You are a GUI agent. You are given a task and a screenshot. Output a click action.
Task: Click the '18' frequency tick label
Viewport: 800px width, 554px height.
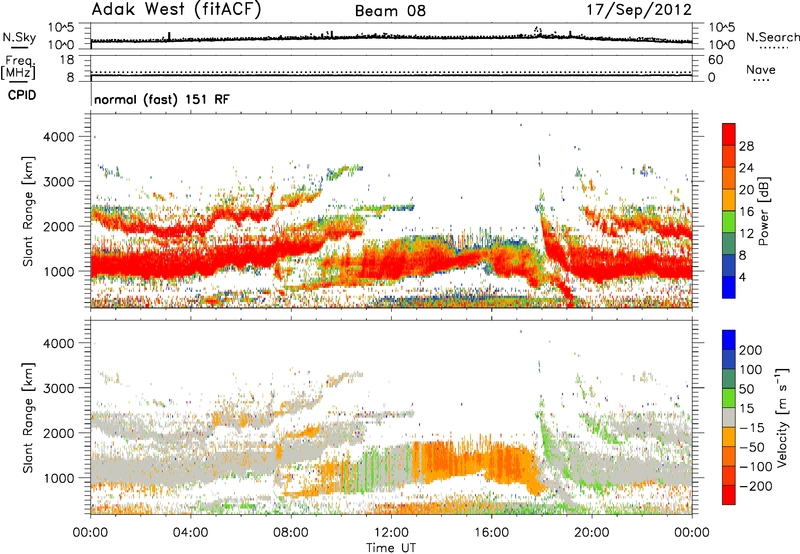click(x=66, y=60)
